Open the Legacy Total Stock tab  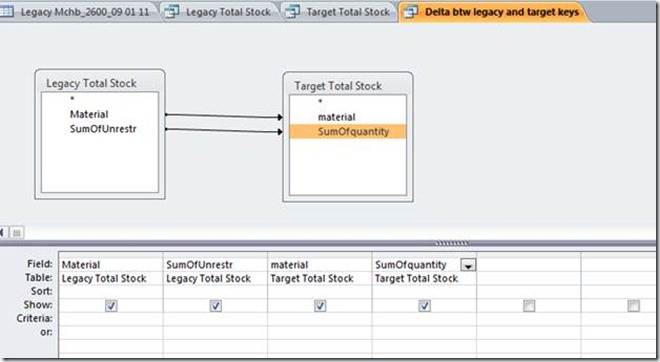[x=221, y=12]
